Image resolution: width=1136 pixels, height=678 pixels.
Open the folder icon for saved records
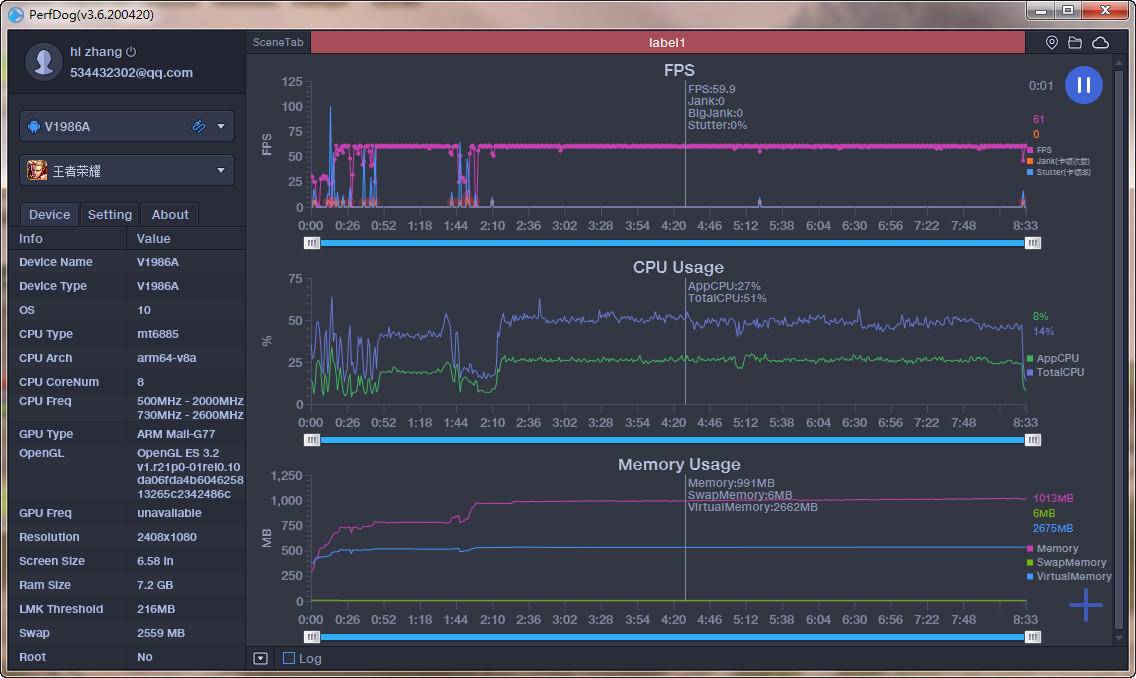click(x=1075, y=43)
